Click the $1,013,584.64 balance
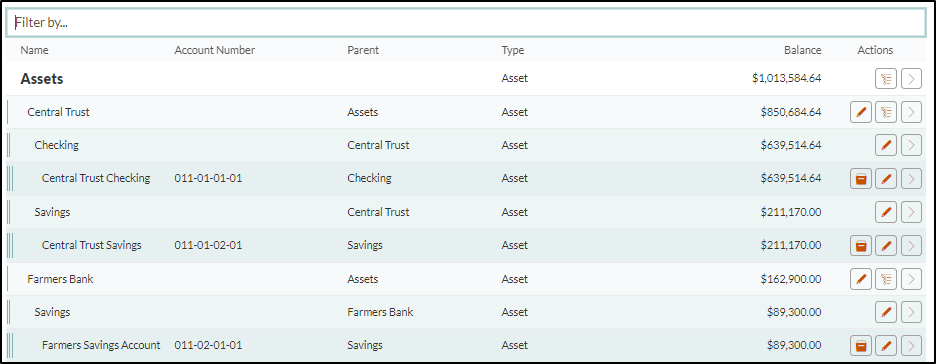 point(787,78)
